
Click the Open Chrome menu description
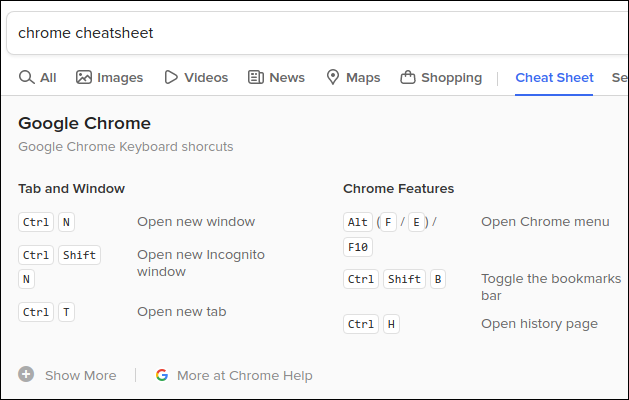click(545, 221)
